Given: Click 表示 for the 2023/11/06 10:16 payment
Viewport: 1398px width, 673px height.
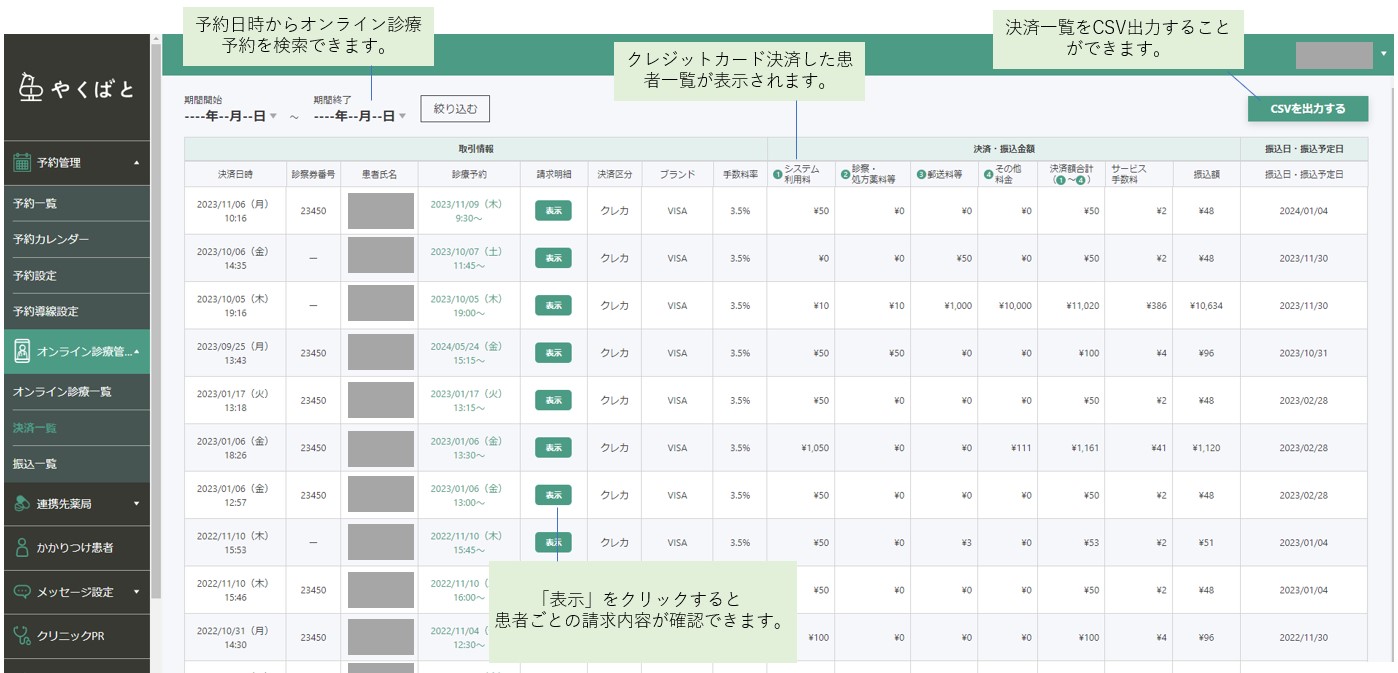Looking at the screenshot, I should [x=553, y=210].
